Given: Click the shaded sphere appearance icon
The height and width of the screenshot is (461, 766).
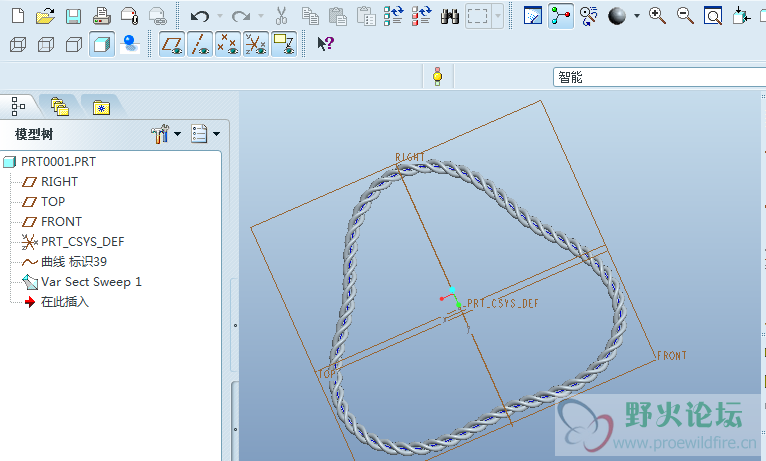Looking at the screenshot, I should [617, 16].
